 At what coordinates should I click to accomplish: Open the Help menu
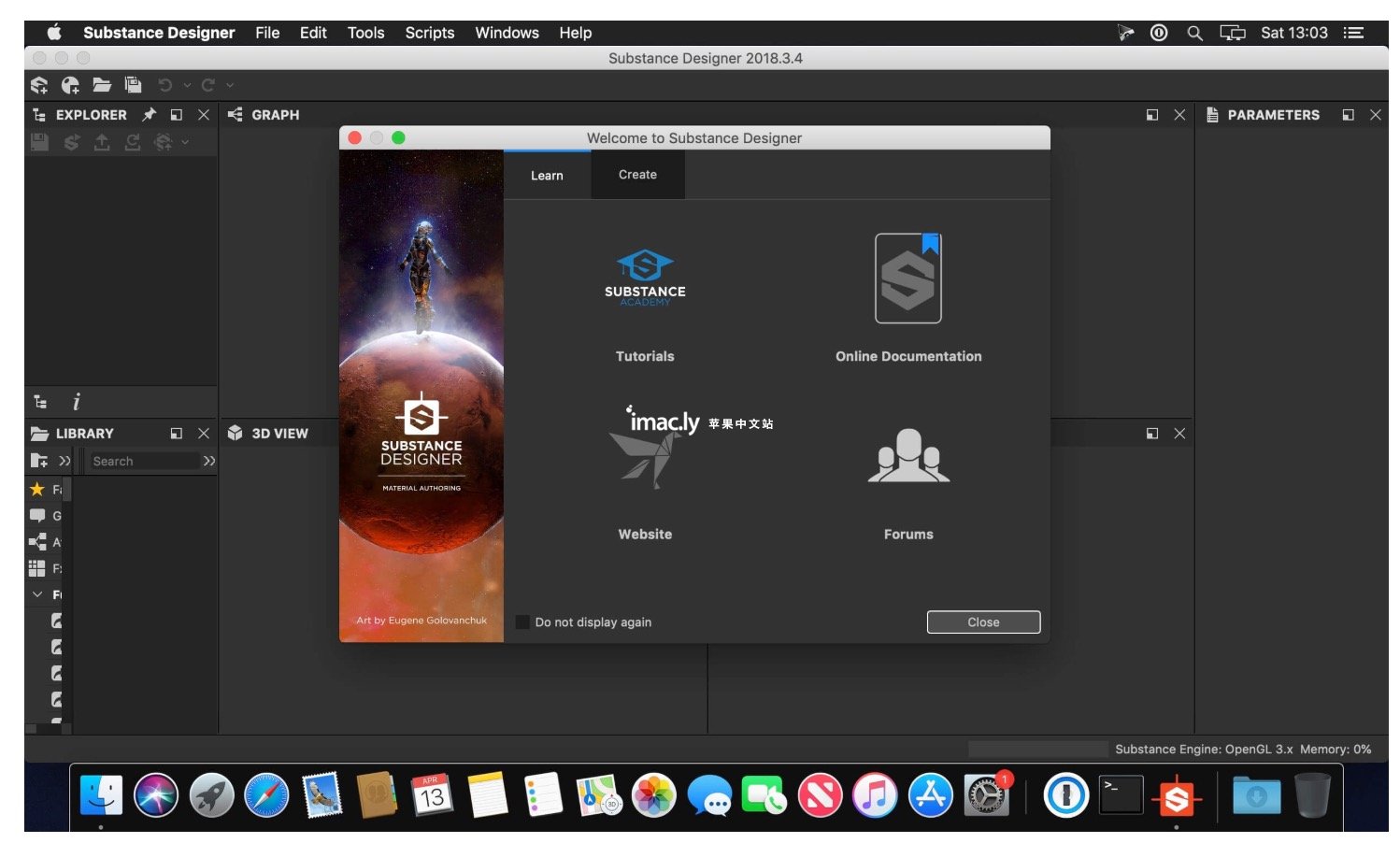point(576,33)
